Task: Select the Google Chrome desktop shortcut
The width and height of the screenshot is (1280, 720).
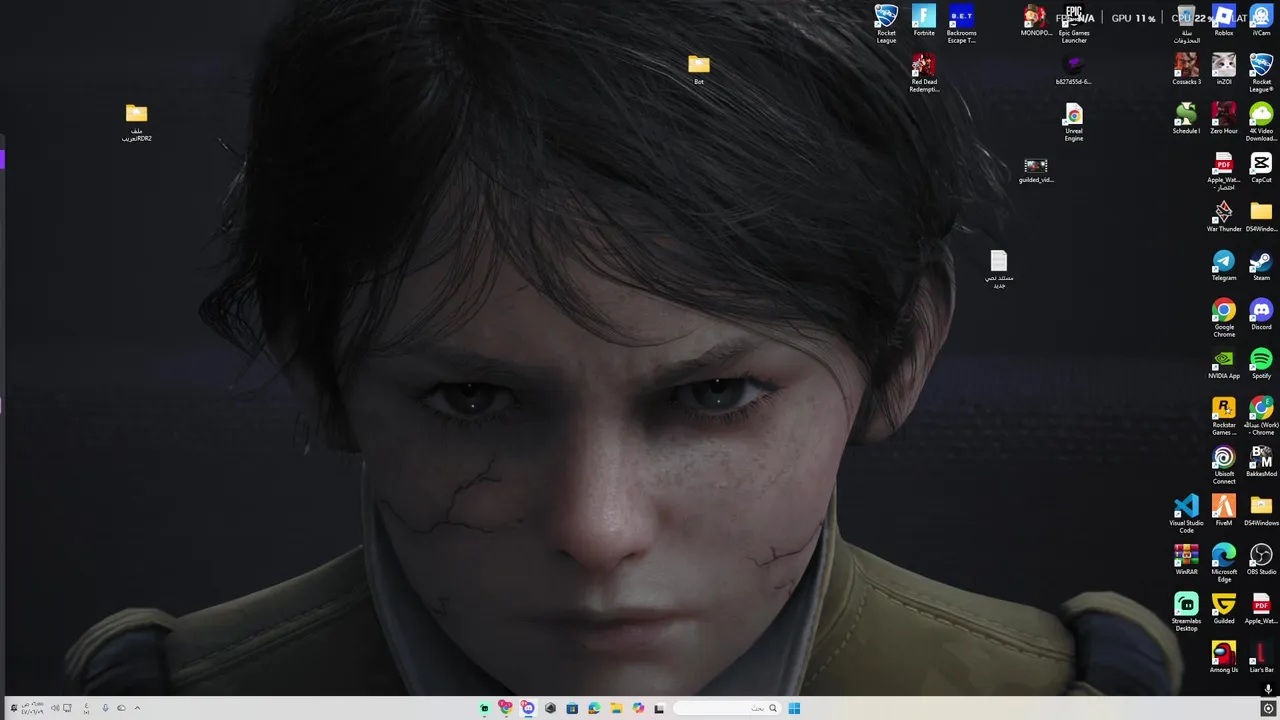Action: [x=1224, y=318]
